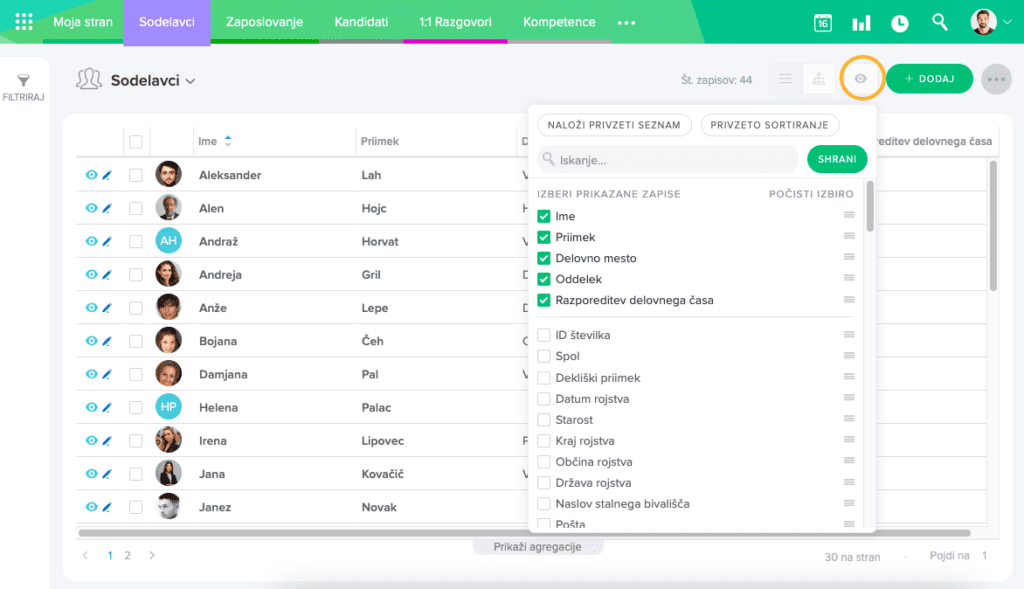Open the apps grid launcher icon
This screenshot has width=1024, height=589.
[24, 22]
